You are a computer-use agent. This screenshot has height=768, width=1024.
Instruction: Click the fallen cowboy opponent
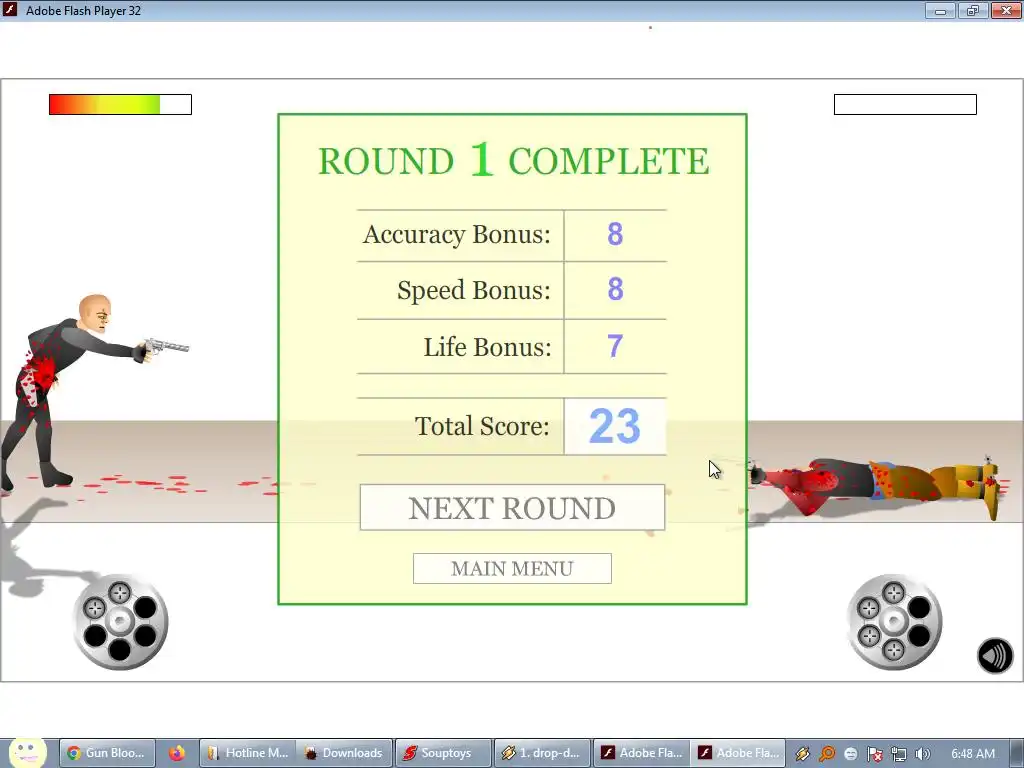pyautogui.click(x=875, y=487)
